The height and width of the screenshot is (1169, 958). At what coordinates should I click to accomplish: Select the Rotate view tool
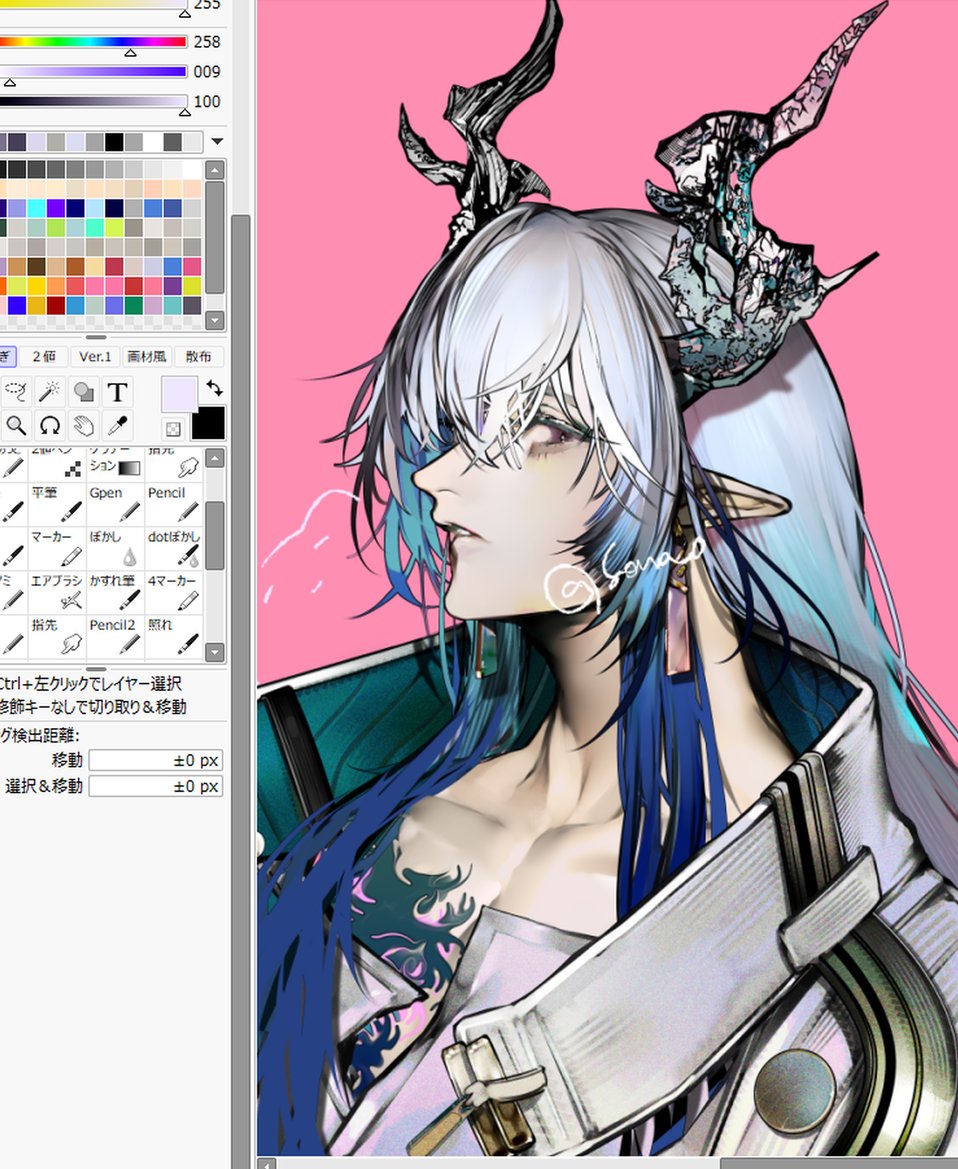[x=49, y=426]
